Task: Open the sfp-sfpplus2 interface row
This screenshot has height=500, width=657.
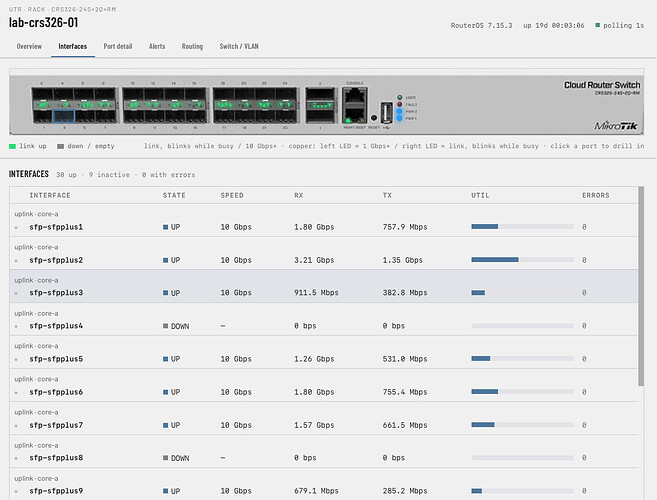Action: click(323, 254)
